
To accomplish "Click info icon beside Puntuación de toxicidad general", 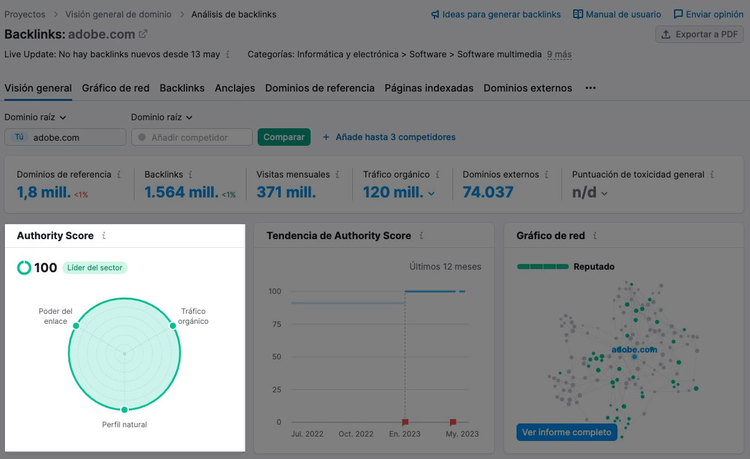I will tap(712, 175).
